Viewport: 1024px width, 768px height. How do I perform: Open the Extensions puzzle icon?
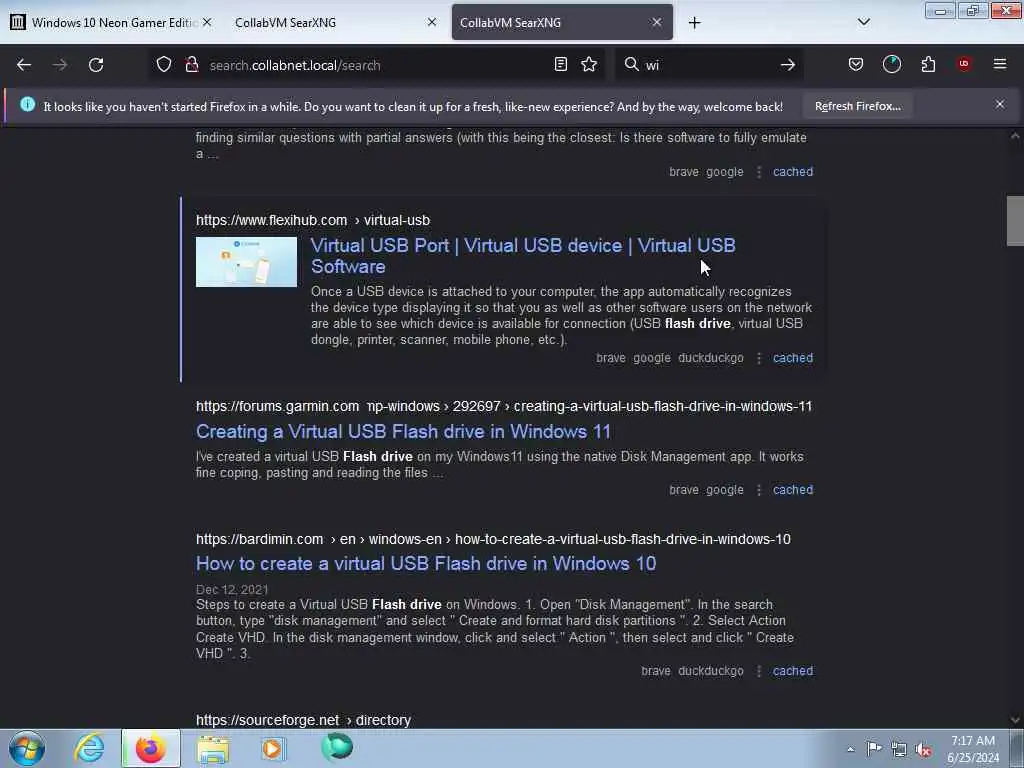pyautogui.click(x=928, y=64)
